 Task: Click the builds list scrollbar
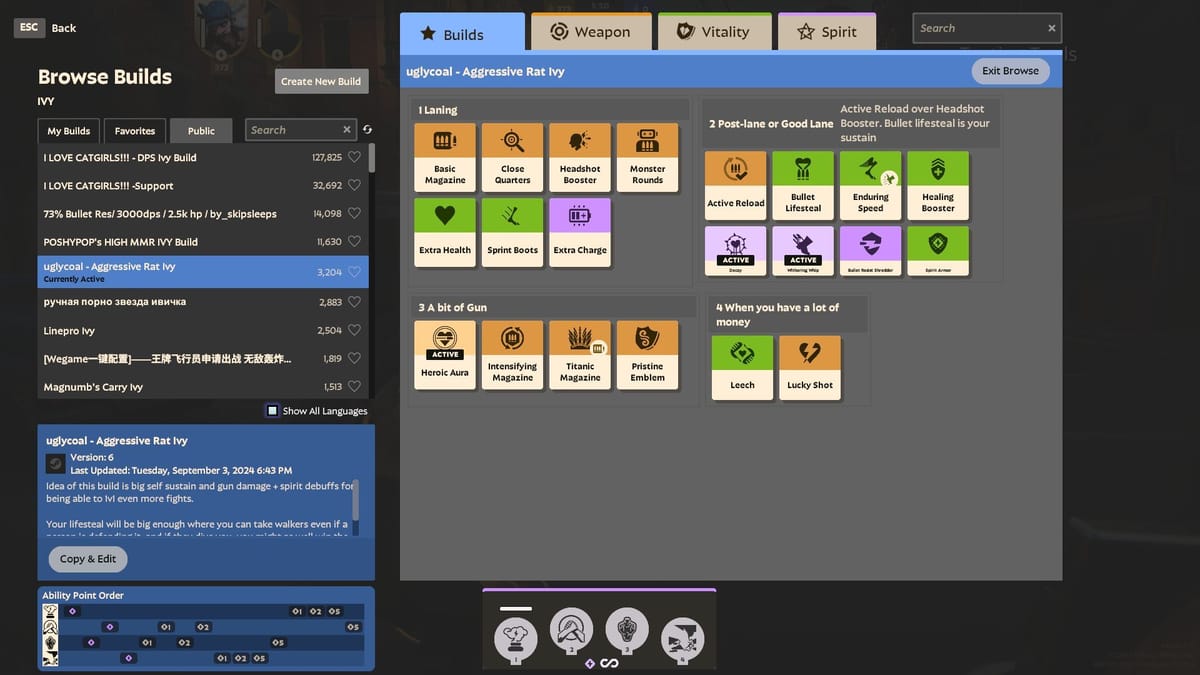[x=372, y=160]
